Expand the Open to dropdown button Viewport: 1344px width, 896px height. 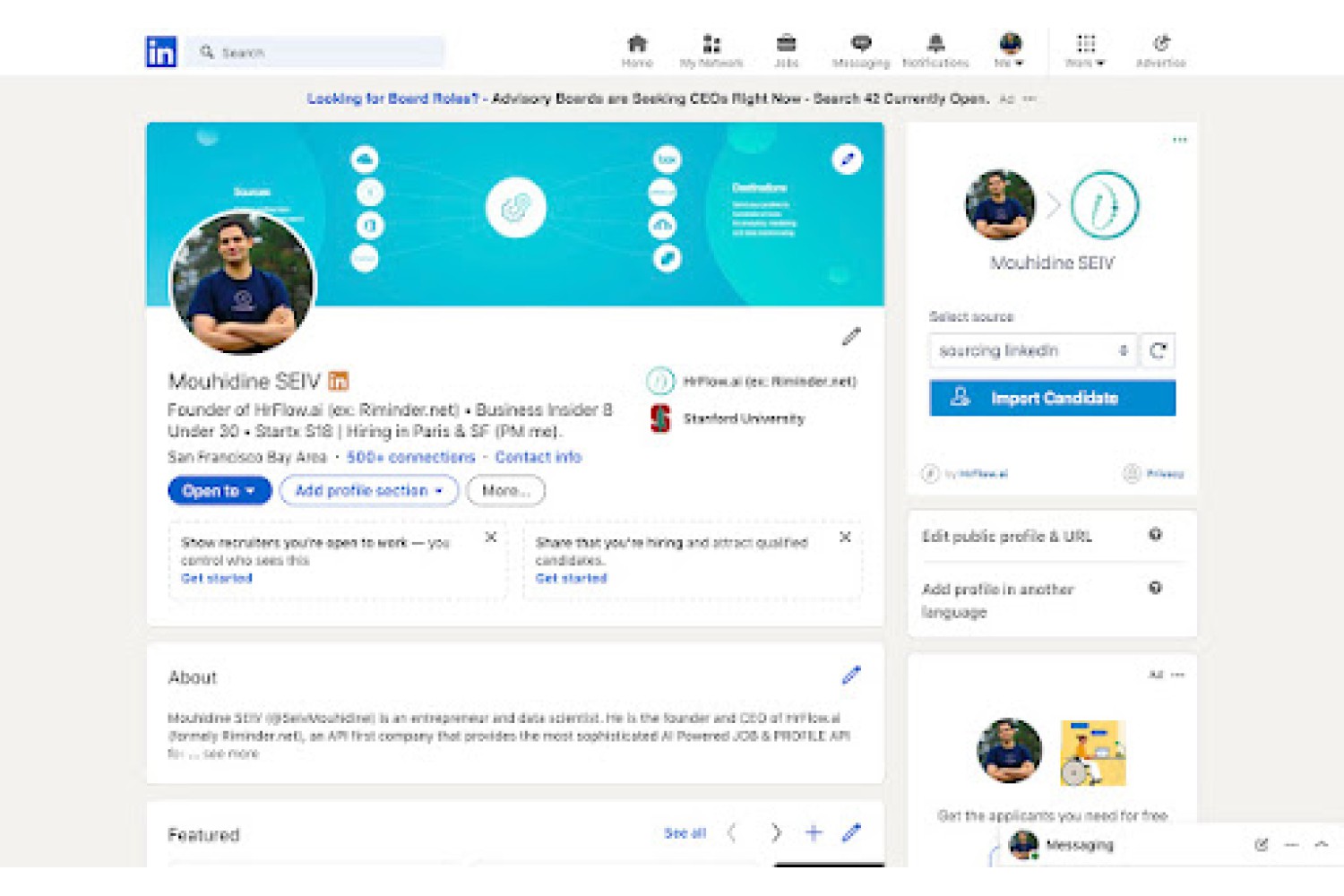point(220,490)
